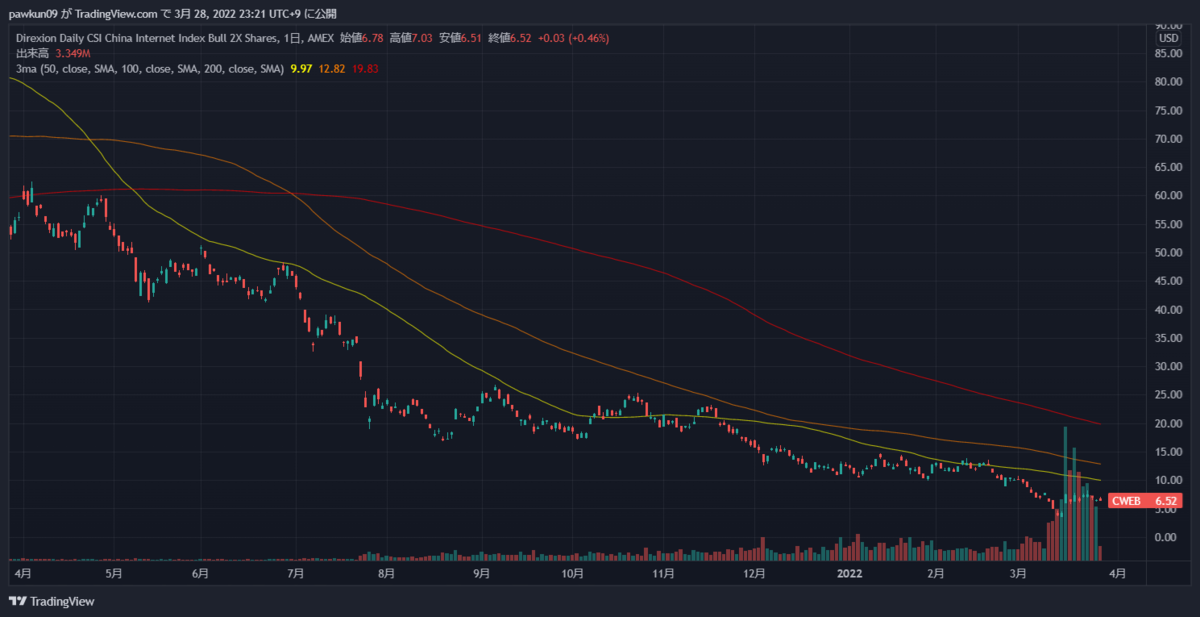The height and width of the screenshot is (617, 1200).
Task: Click the 8月 time axis label
Action: 386,574
